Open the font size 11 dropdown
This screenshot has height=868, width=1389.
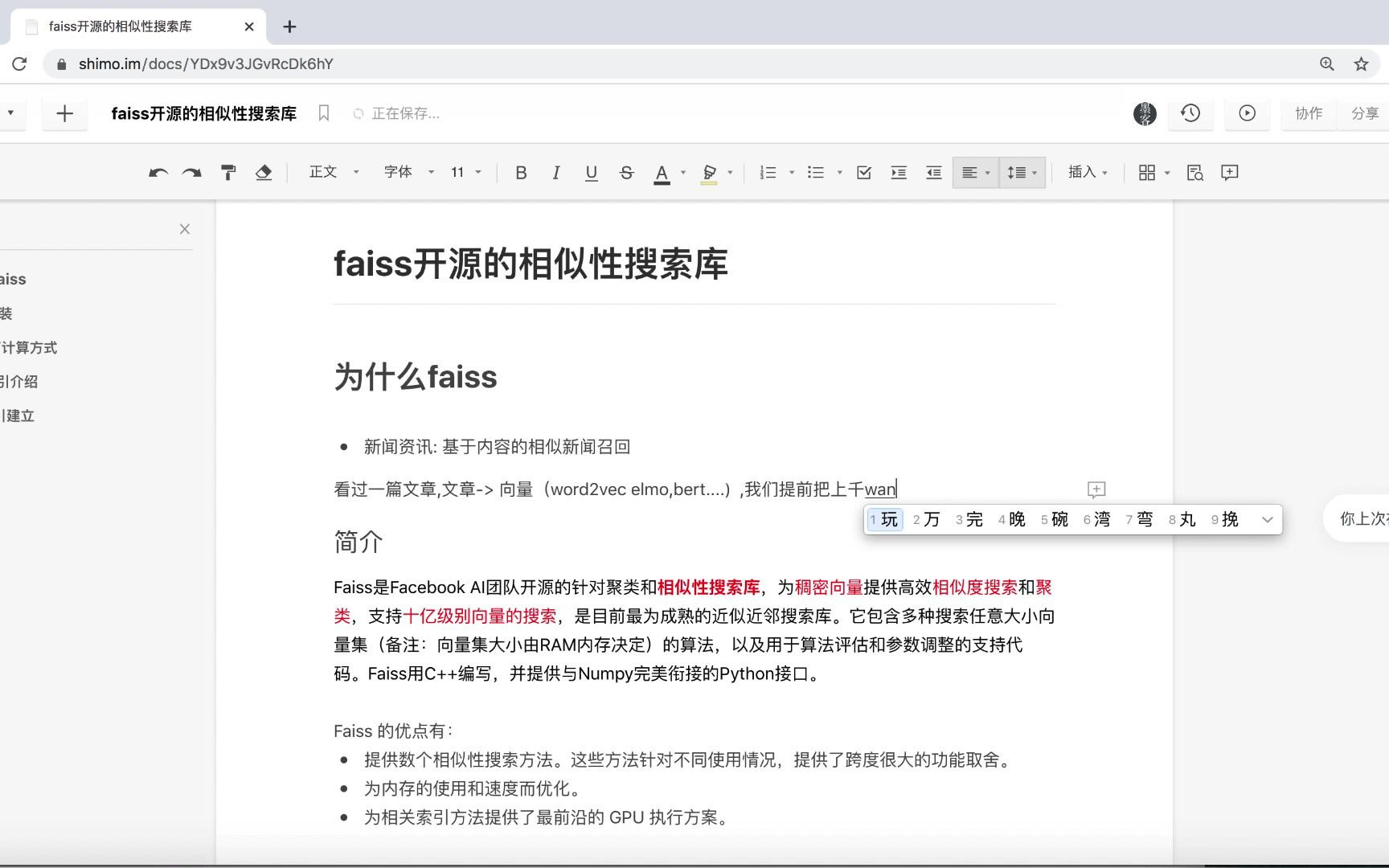tap(466, 172)
